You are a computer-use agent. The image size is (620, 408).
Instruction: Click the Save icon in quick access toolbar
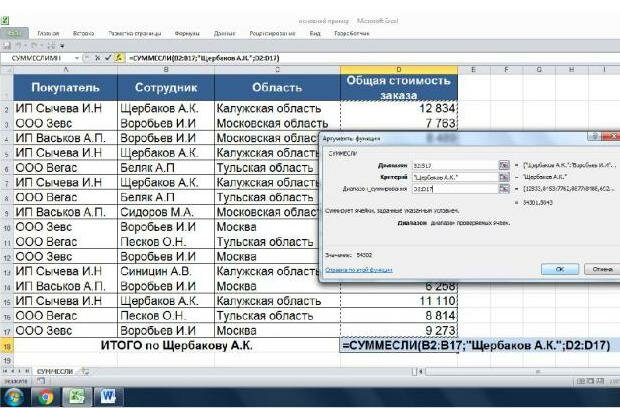click(x=7, y=46)
